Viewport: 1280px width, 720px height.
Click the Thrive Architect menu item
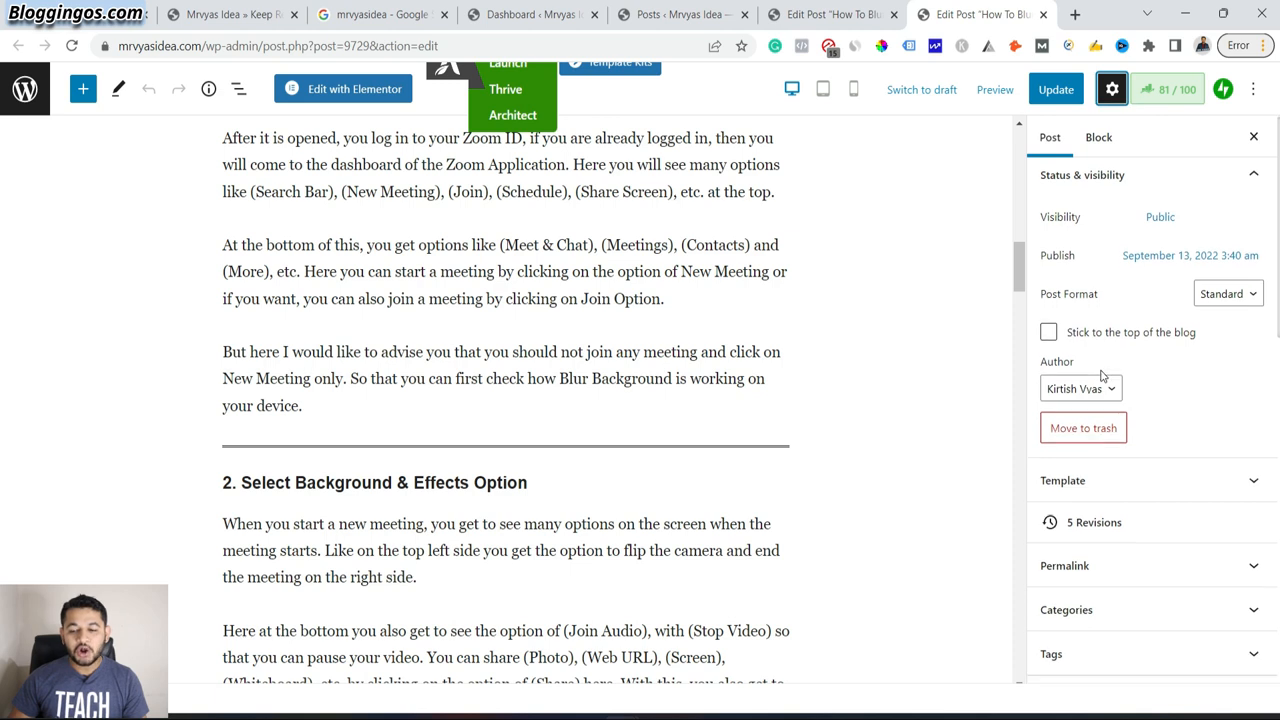(x=513, y=102)
